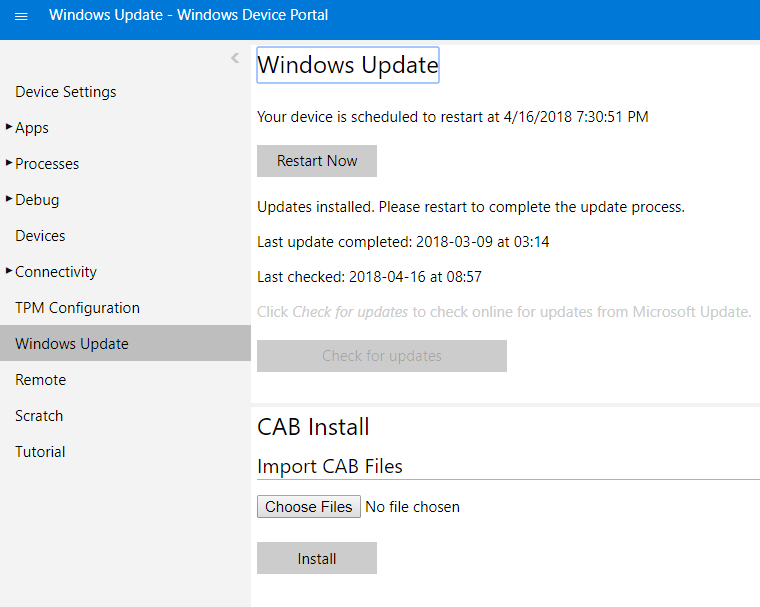Expand the Apps tree arrow
The image size is (760, 607).
click(9, 127)
